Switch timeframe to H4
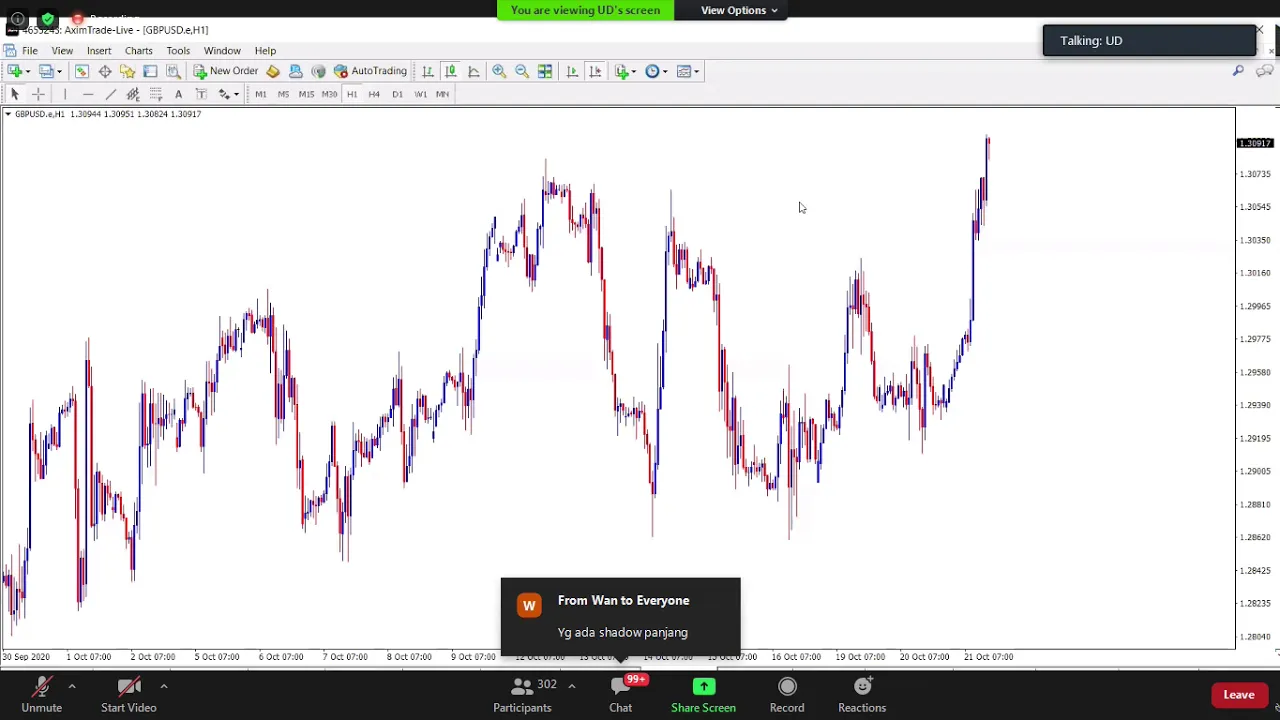Image resolution: width=1280 pixels, height=720 pixels. (x=374, y=94)
